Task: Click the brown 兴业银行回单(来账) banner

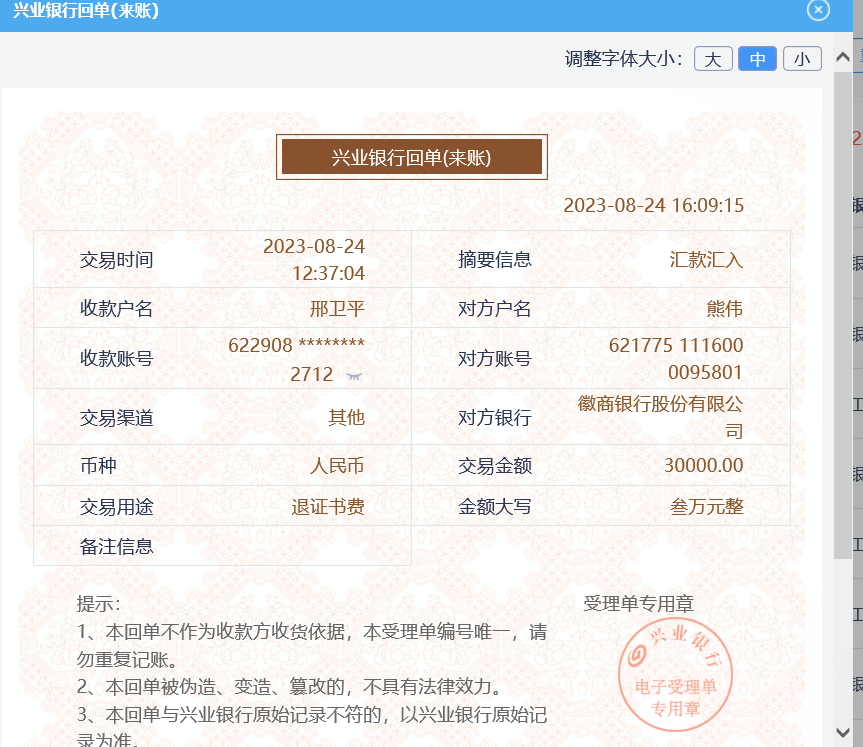Action: 411,157
